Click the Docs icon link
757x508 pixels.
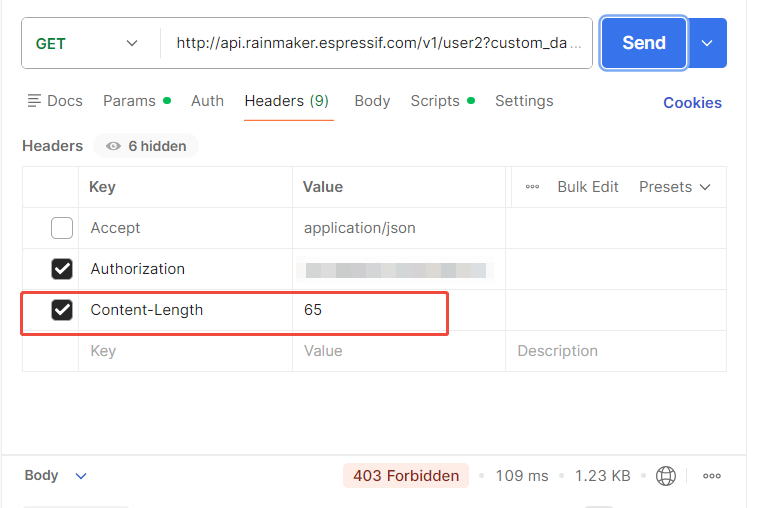click(55, 101)
